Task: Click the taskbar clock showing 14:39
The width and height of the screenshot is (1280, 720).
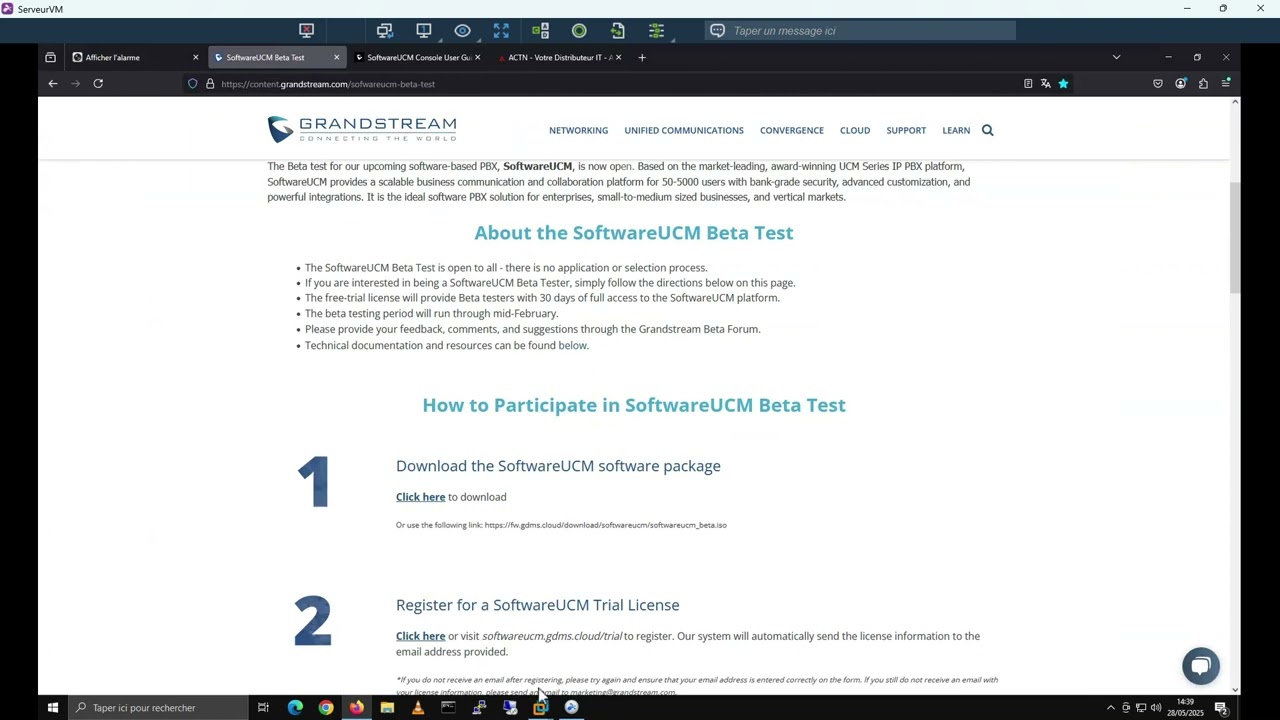Action: (x=1185, y=708)
